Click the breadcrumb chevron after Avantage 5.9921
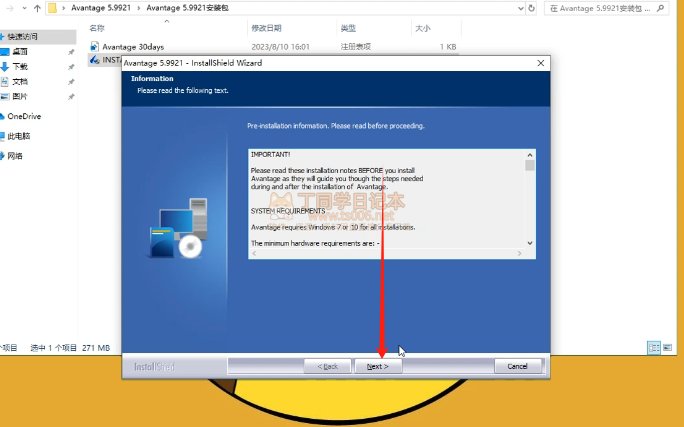This screenshot has height=427, width=684. point(139,8)
